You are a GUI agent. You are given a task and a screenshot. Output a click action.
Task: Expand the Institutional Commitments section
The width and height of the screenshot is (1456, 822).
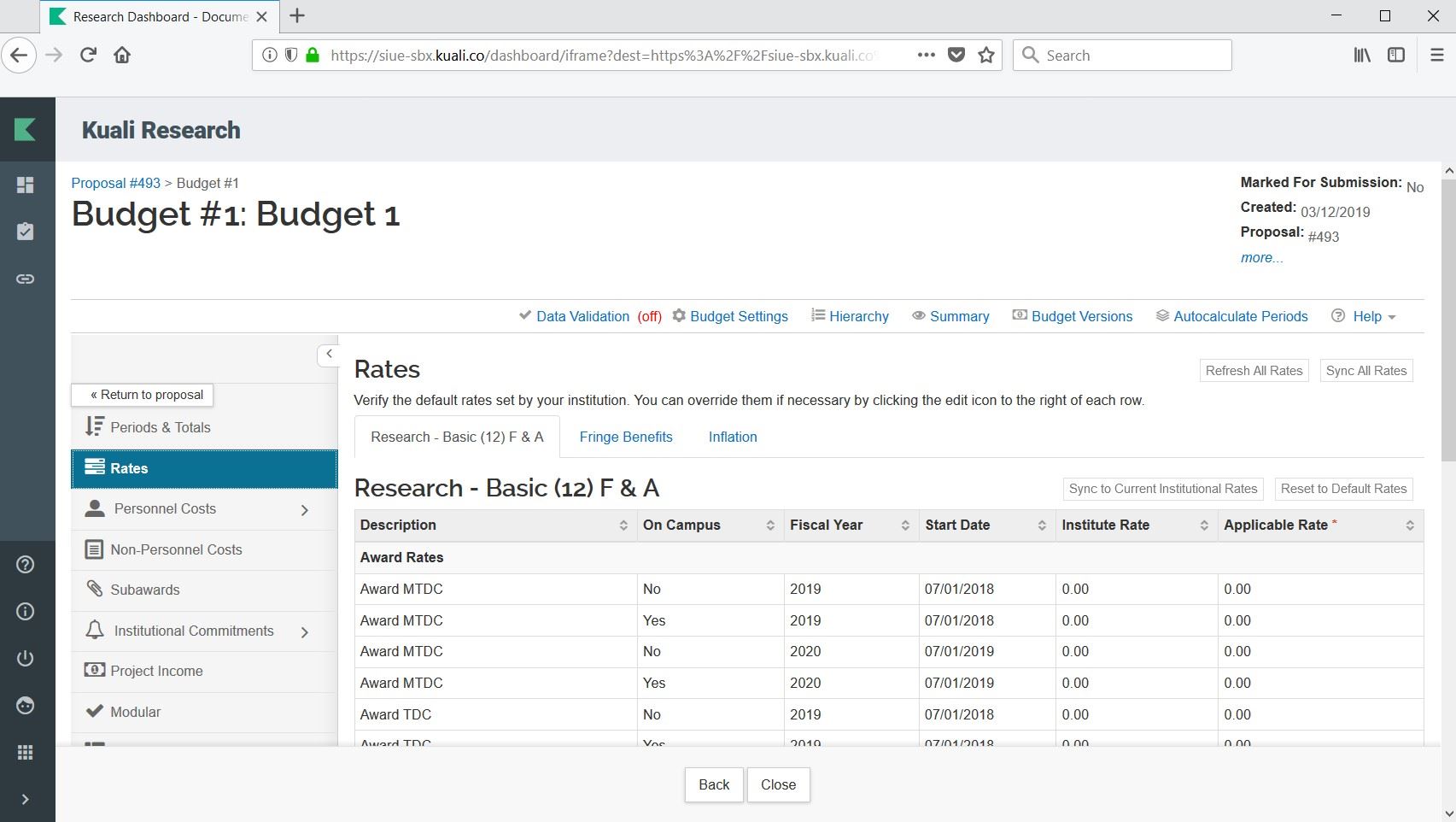pyautogui.click(x=305, y=632)
